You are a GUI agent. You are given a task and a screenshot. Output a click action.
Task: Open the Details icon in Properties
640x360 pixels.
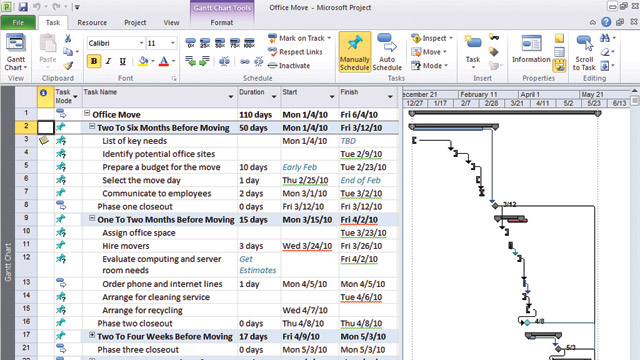[559, 52]
